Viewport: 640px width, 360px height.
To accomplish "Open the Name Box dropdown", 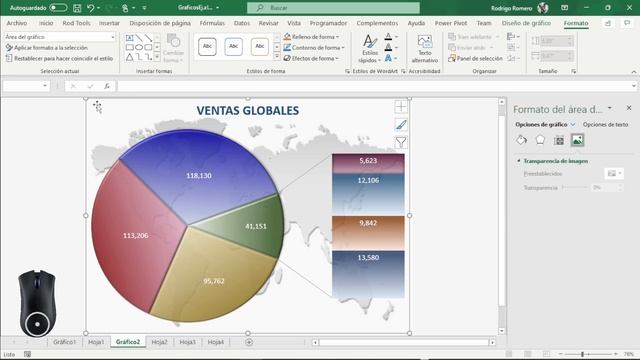I will point(44,86).
